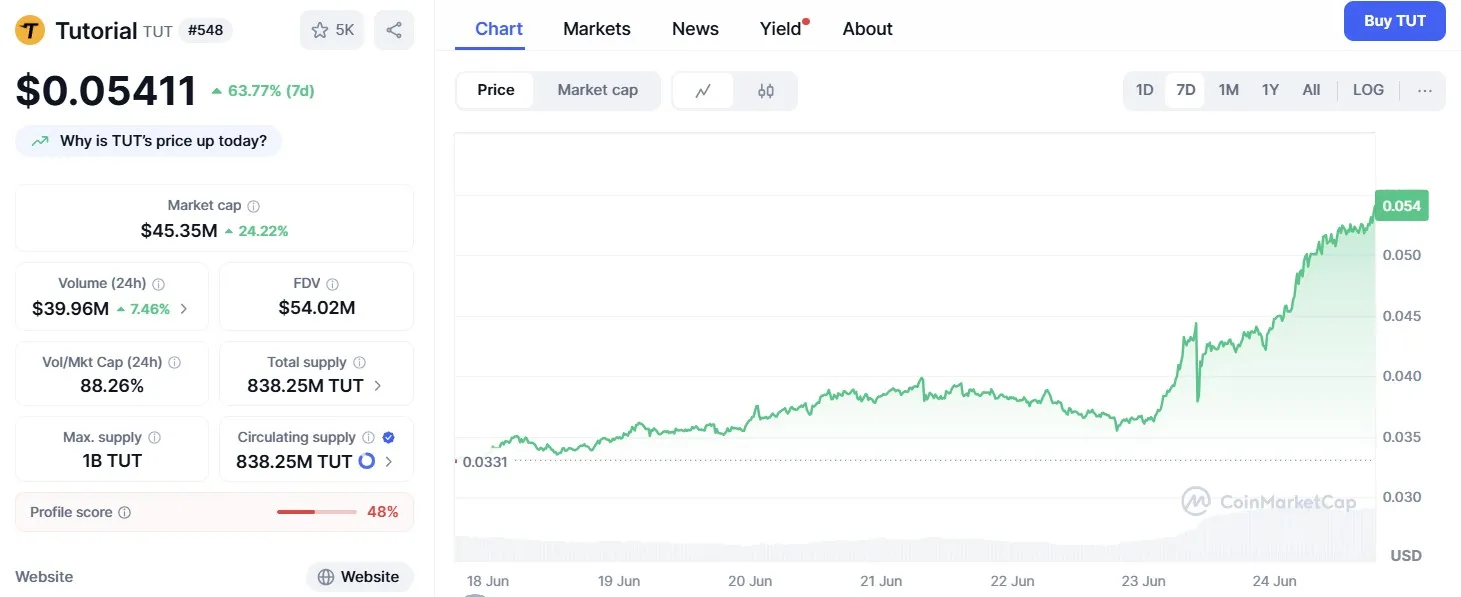Click the 1B TUT max supply value
The width and height of the screenshot is (1461, 597).
coord(112,461)
